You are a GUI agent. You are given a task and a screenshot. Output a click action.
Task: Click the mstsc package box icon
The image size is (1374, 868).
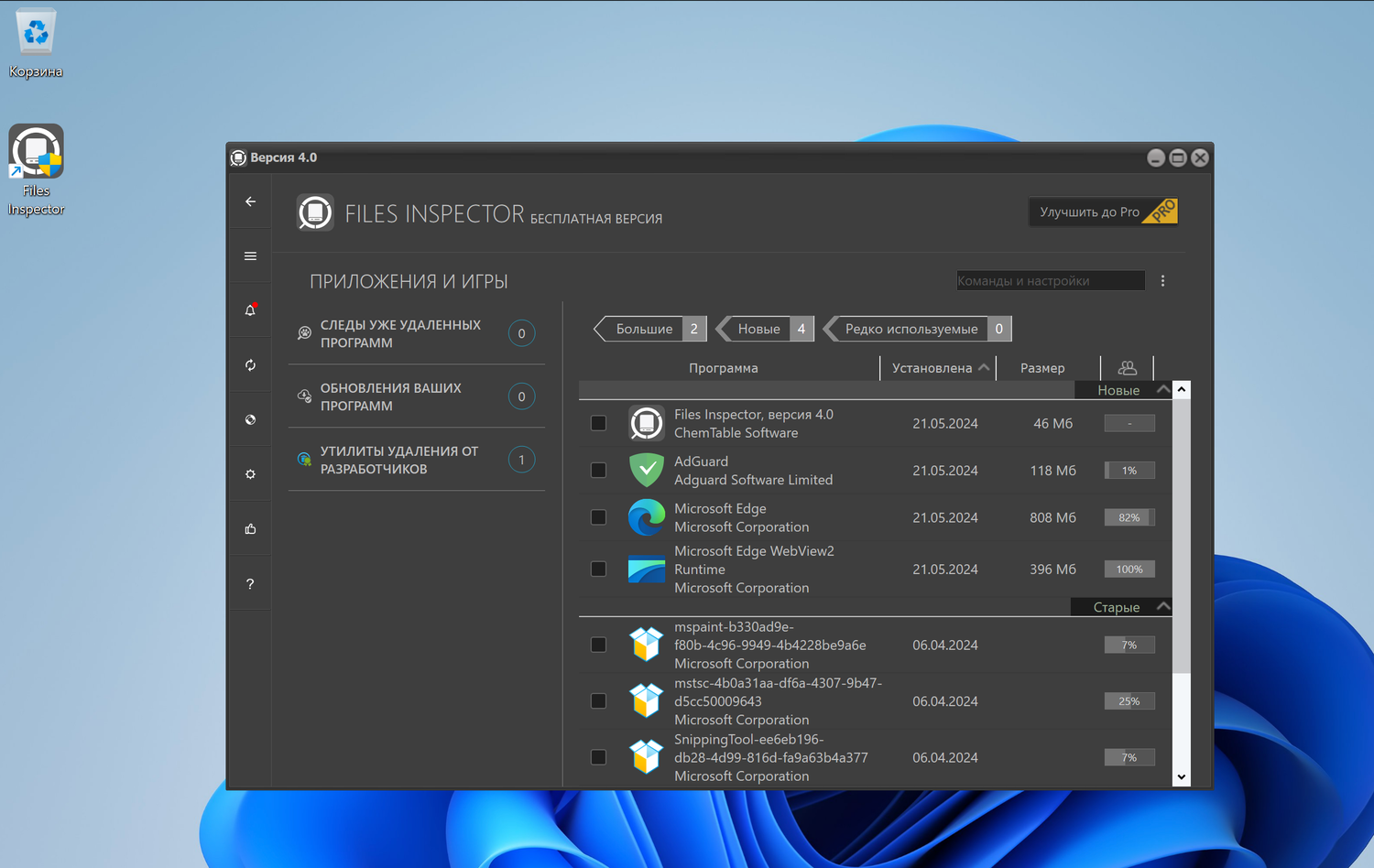[647, 700]
